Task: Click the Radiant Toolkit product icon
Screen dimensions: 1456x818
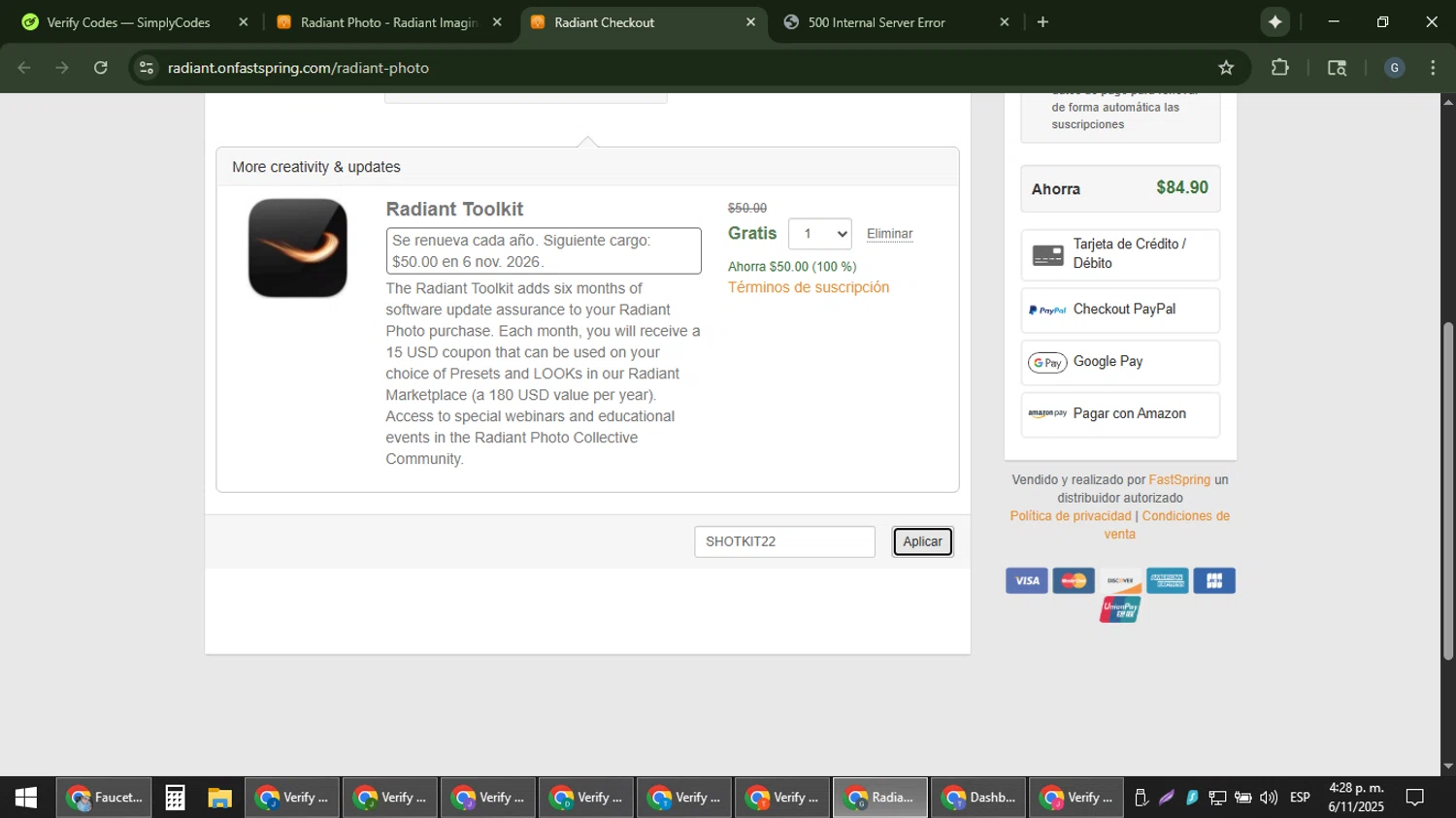Action: 298,247
